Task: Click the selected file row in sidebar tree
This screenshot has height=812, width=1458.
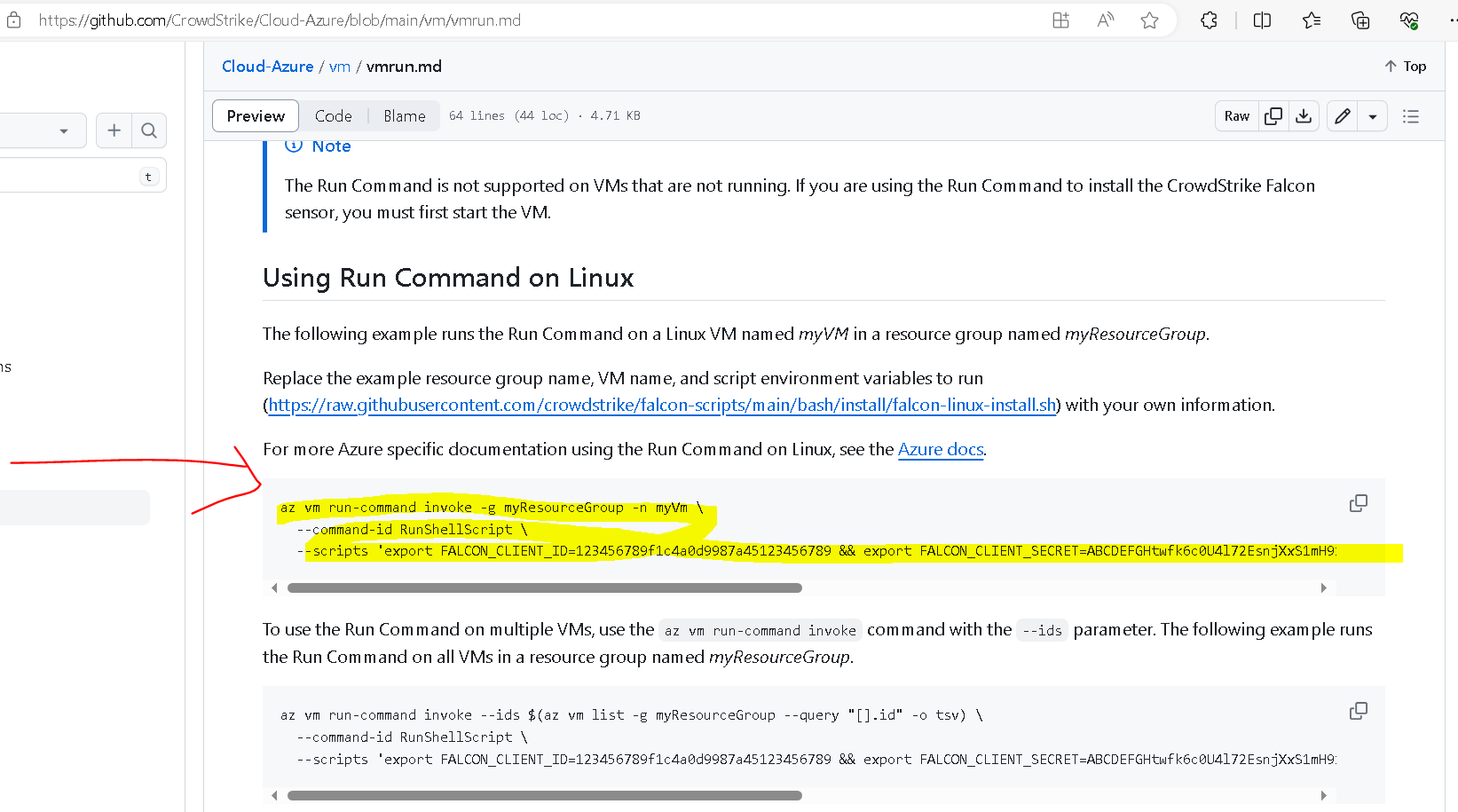Action: tap(75, 508)
